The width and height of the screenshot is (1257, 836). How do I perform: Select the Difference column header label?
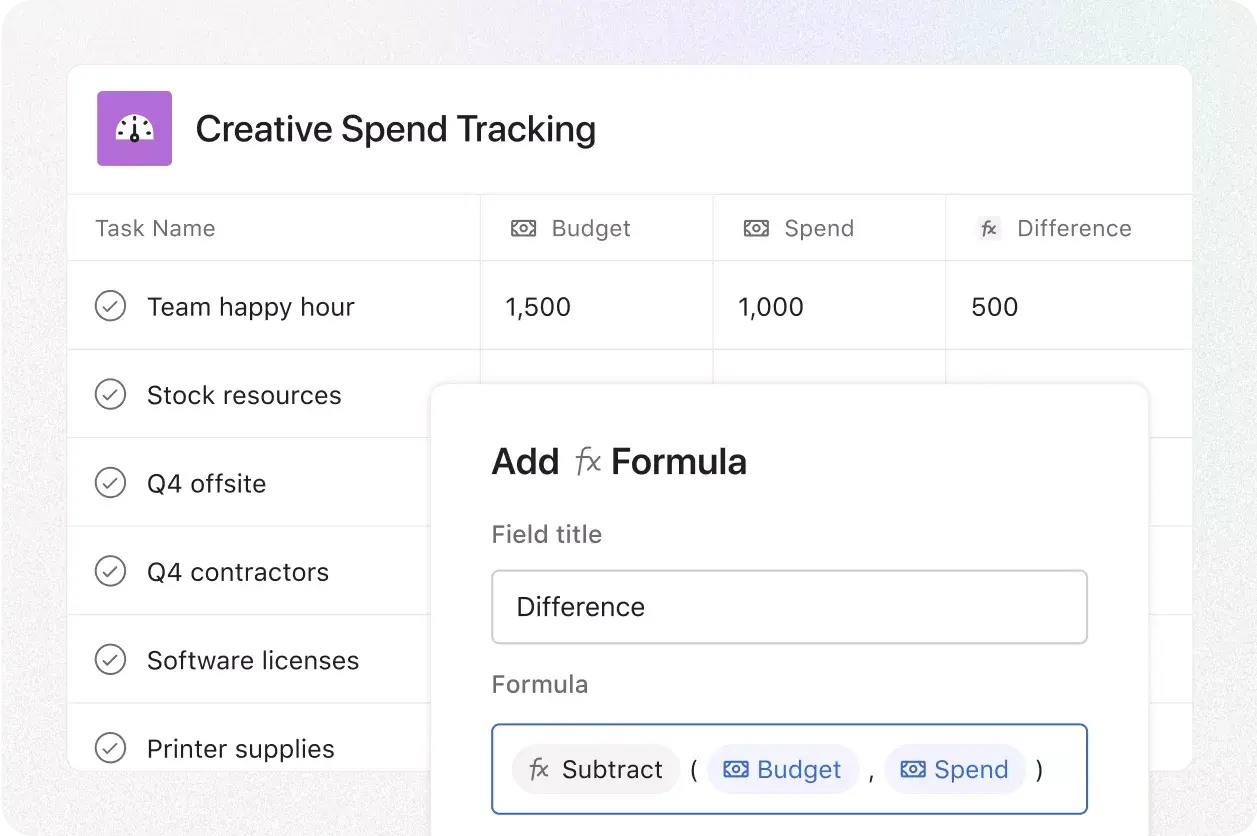pyautogui.click(x=1073, y=228)
